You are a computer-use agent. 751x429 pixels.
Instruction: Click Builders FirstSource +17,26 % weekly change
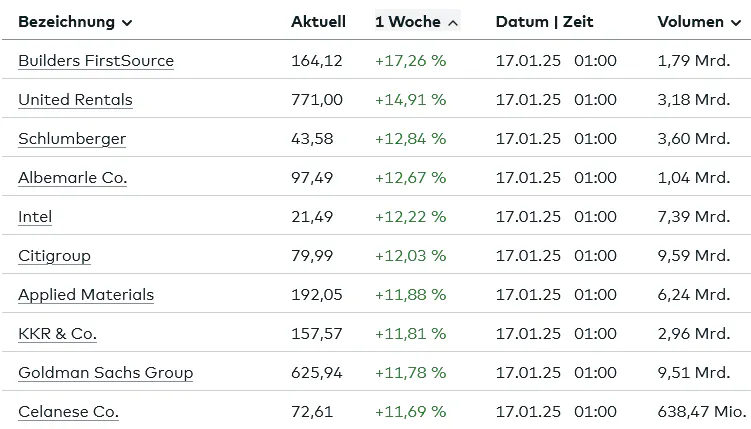point(410,61)
